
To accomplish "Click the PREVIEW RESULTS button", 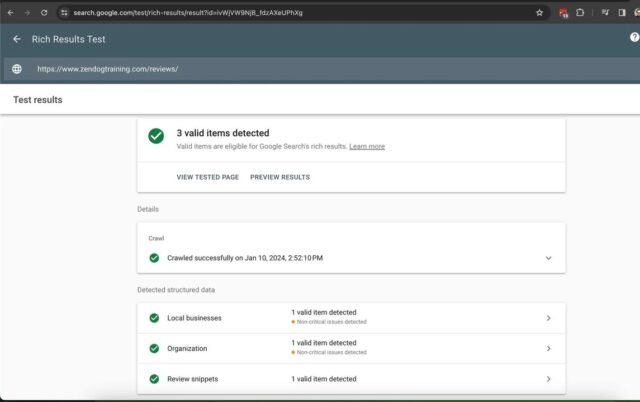I will [x=280, y=177].
